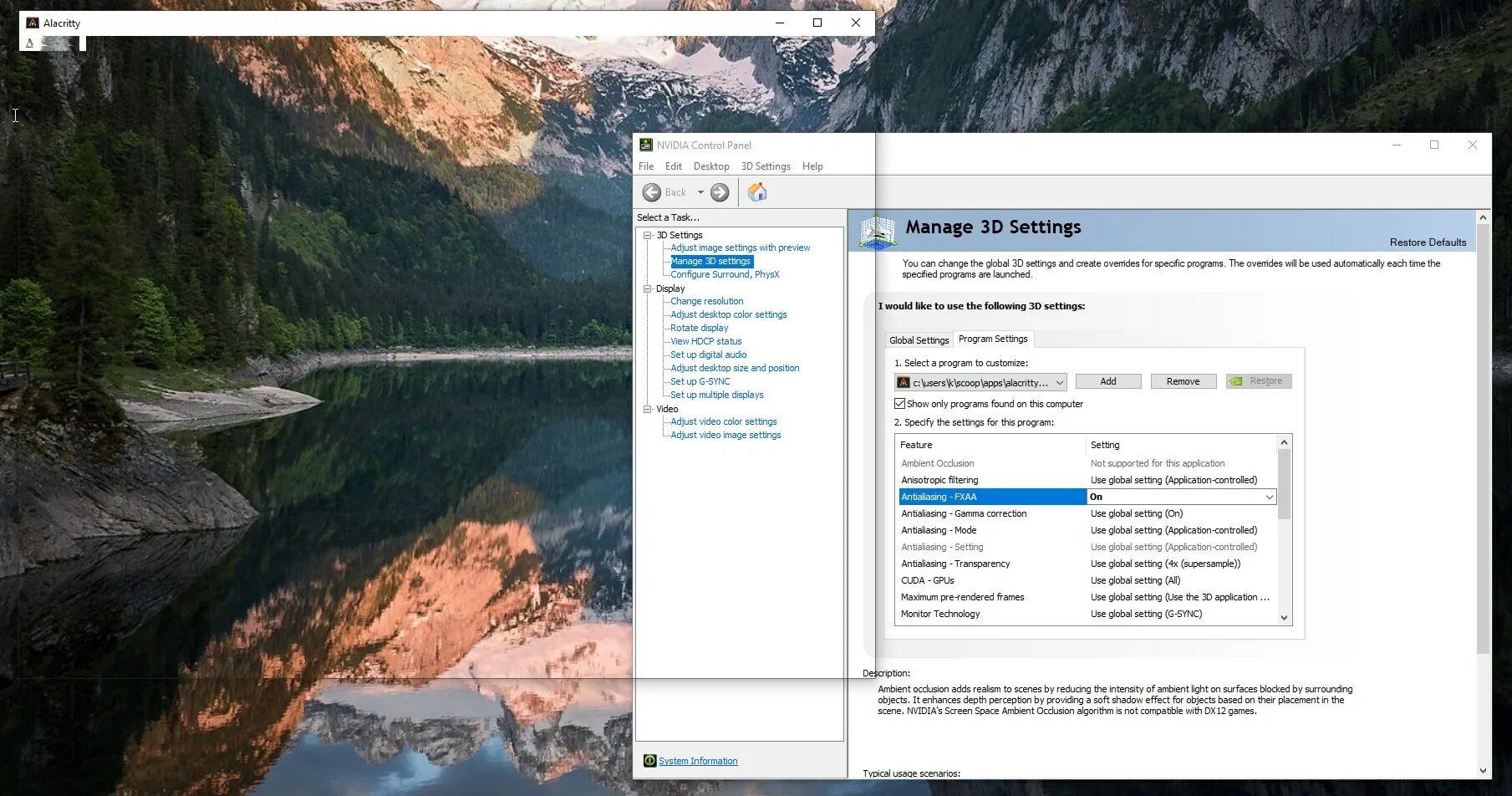Open 'Rotate display' task
Image resolution: width=1512 pixels, height=796 pixels.
click(699, 328)
